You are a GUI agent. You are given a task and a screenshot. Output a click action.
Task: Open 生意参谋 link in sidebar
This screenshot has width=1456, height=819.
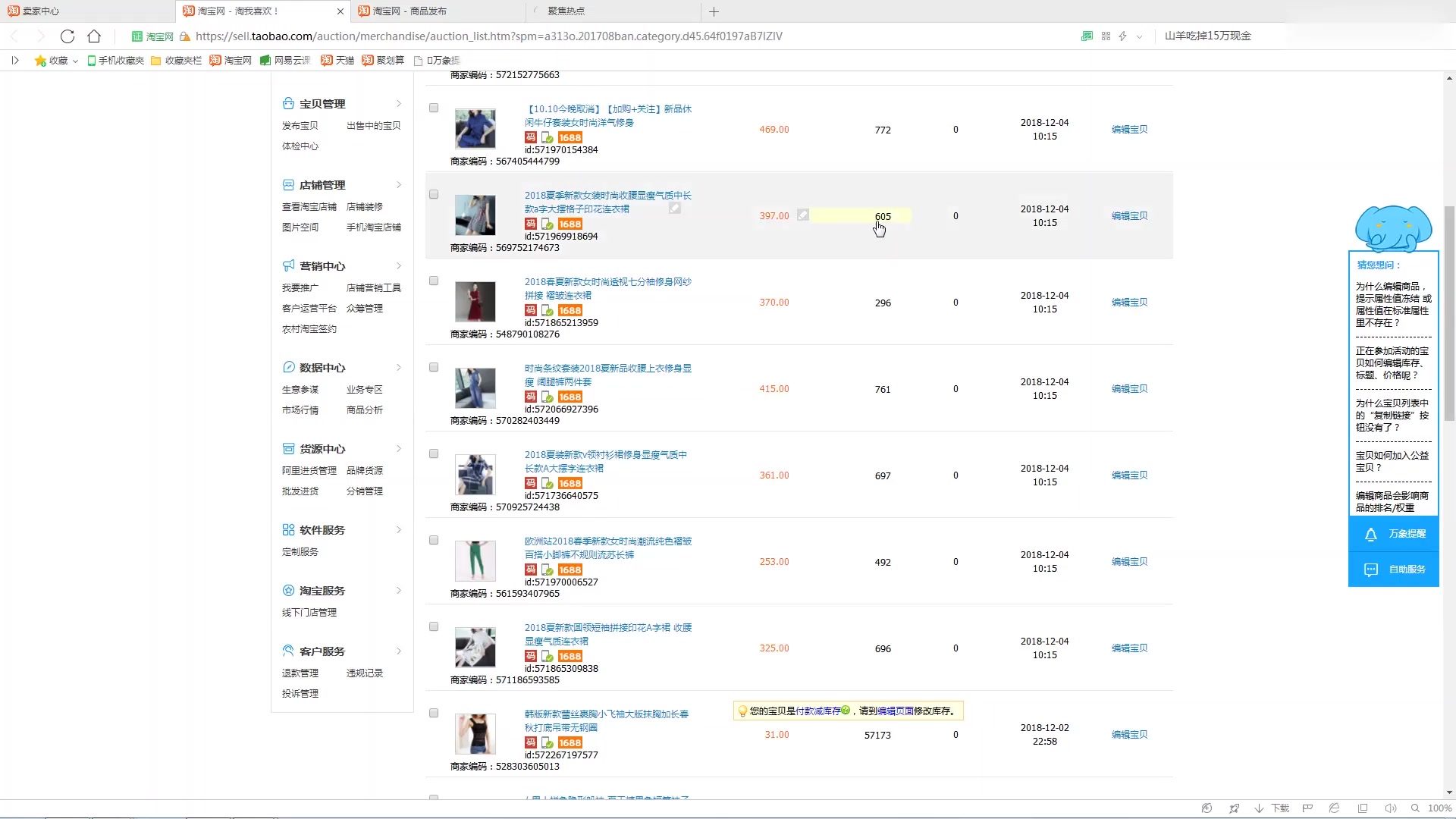click(300, 390)
